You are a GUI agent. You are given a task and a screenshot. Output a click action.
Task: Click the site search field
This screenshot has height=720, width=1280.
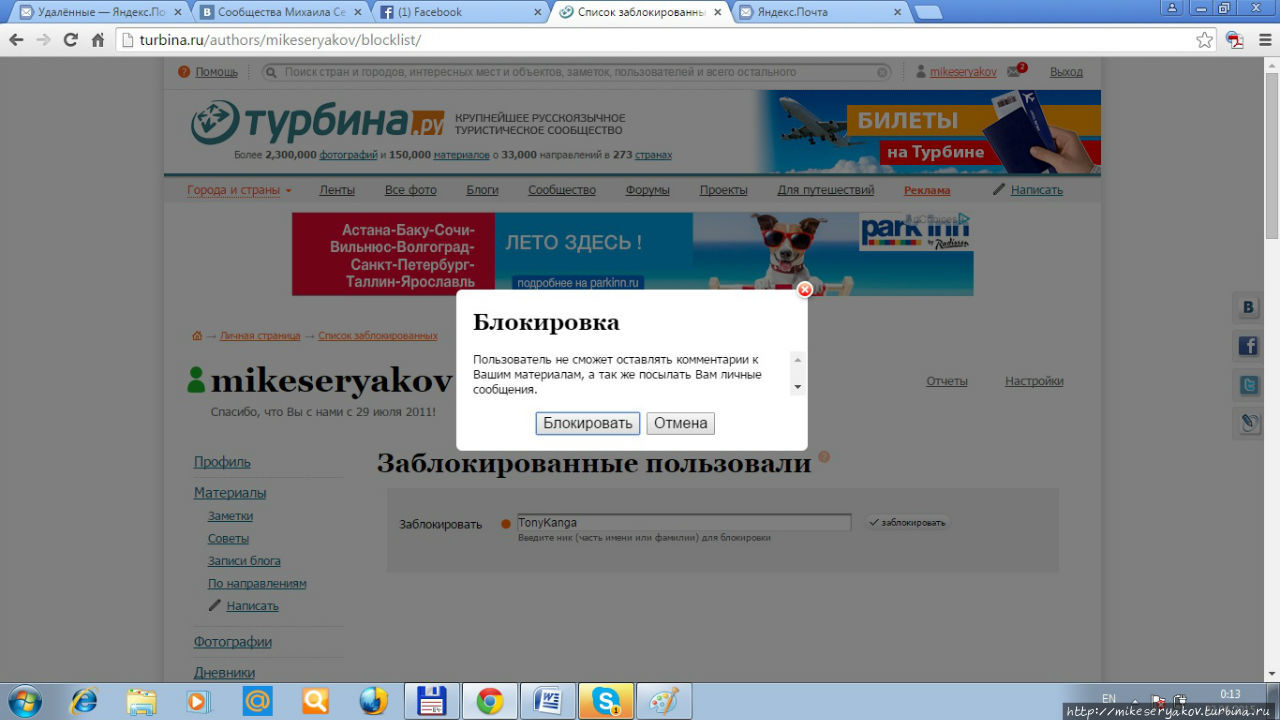click(576, 72)
